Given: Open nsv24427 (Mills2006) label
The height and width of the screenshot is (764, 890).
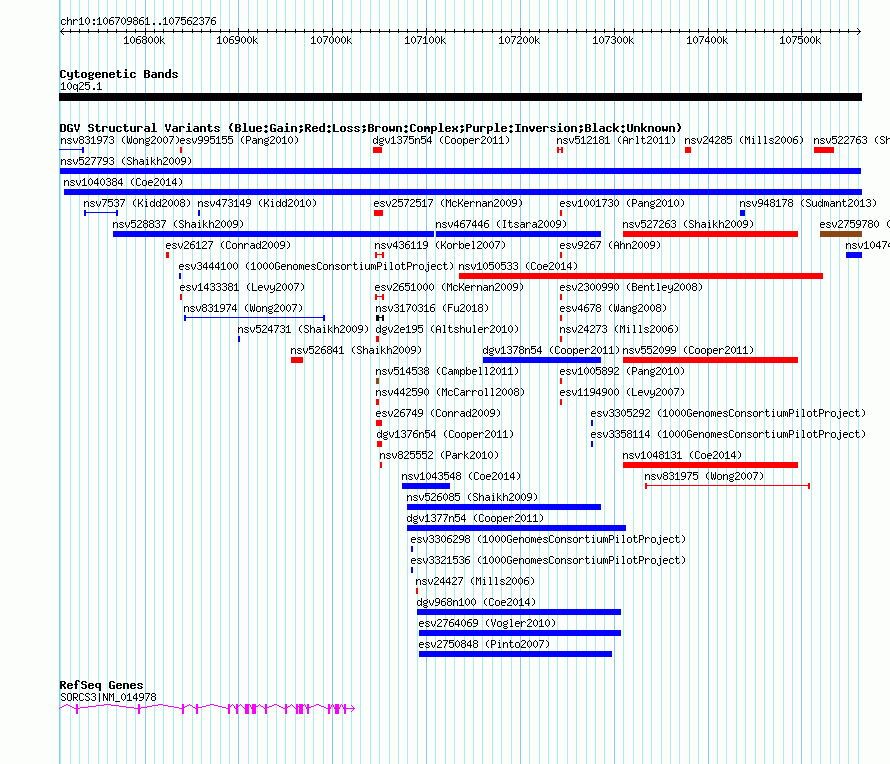Looking at the screenshot, I should [x=475, y=581].
